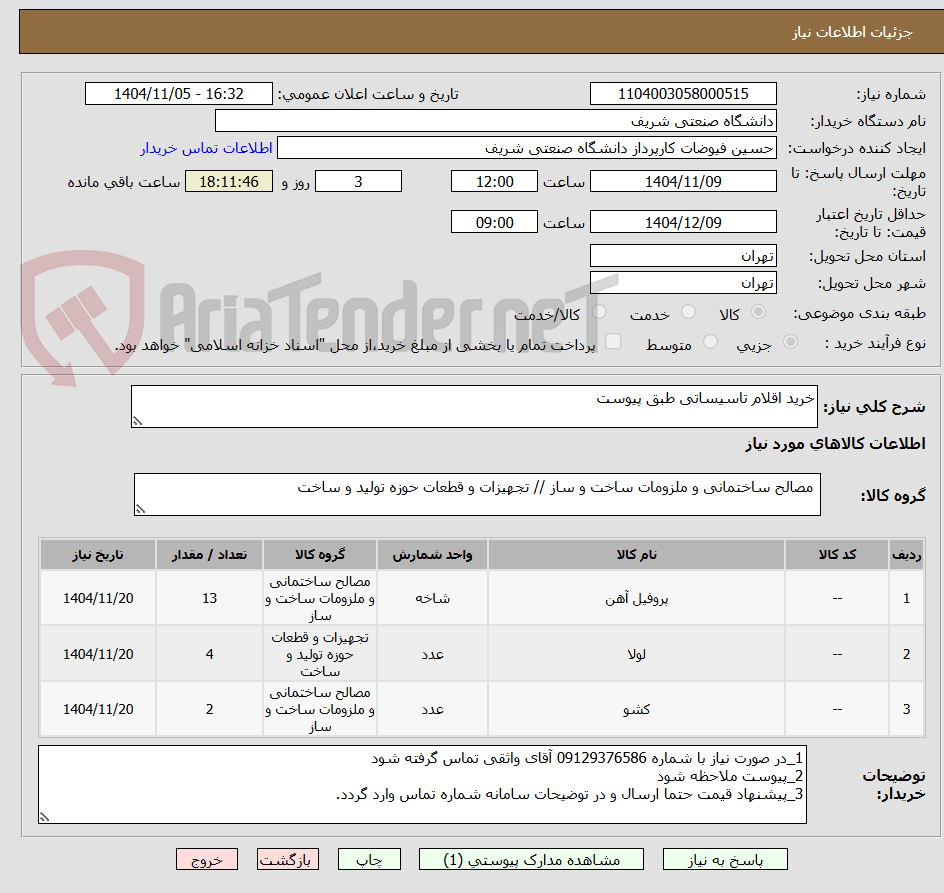Click تجهیزات و قطعات حوزه تولید group cell
This screenshot has width=944, height=893.
coord(320,654)
